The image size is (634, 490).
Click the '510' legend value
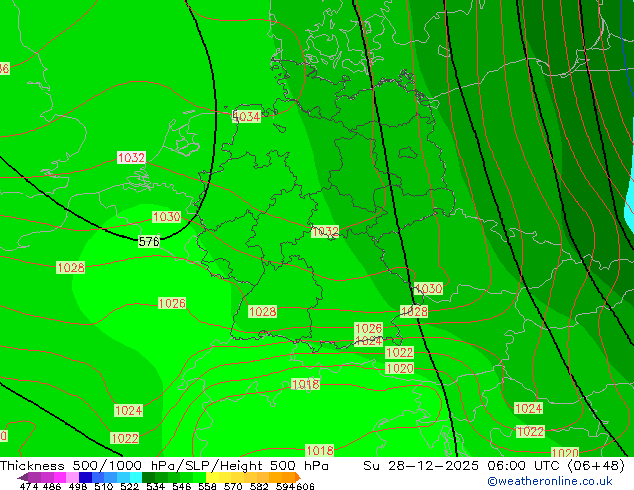point(103,486)
